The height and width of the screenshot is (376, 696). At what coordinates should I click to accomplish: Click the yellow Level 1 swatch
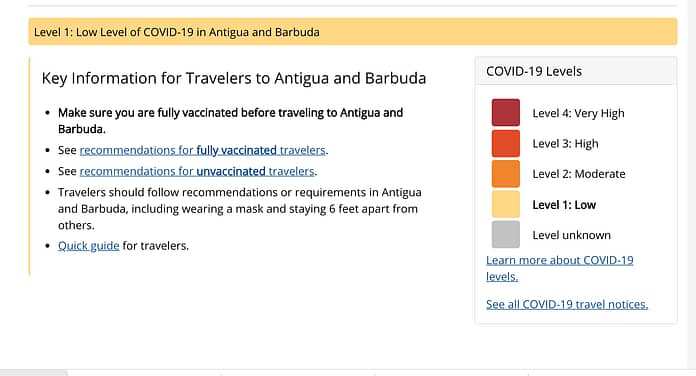tap(506, 204)
